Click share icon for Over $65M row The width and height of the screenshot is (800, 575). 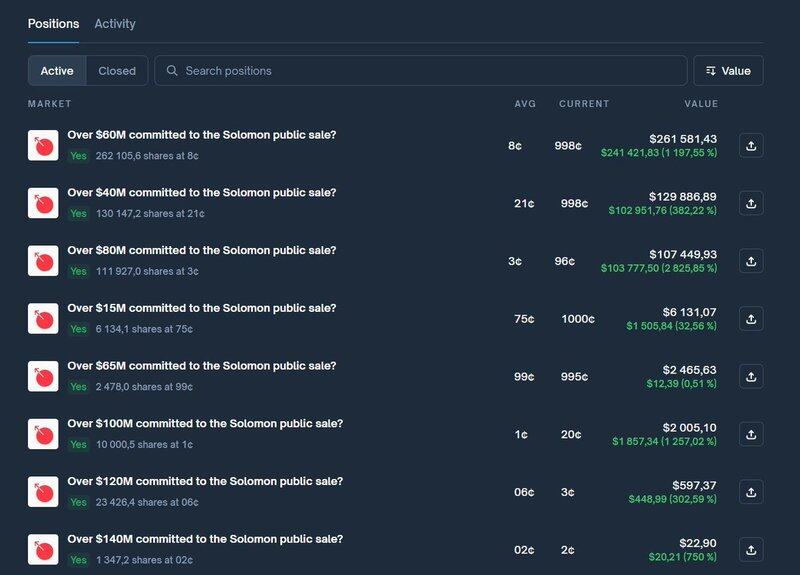point(751,376)
